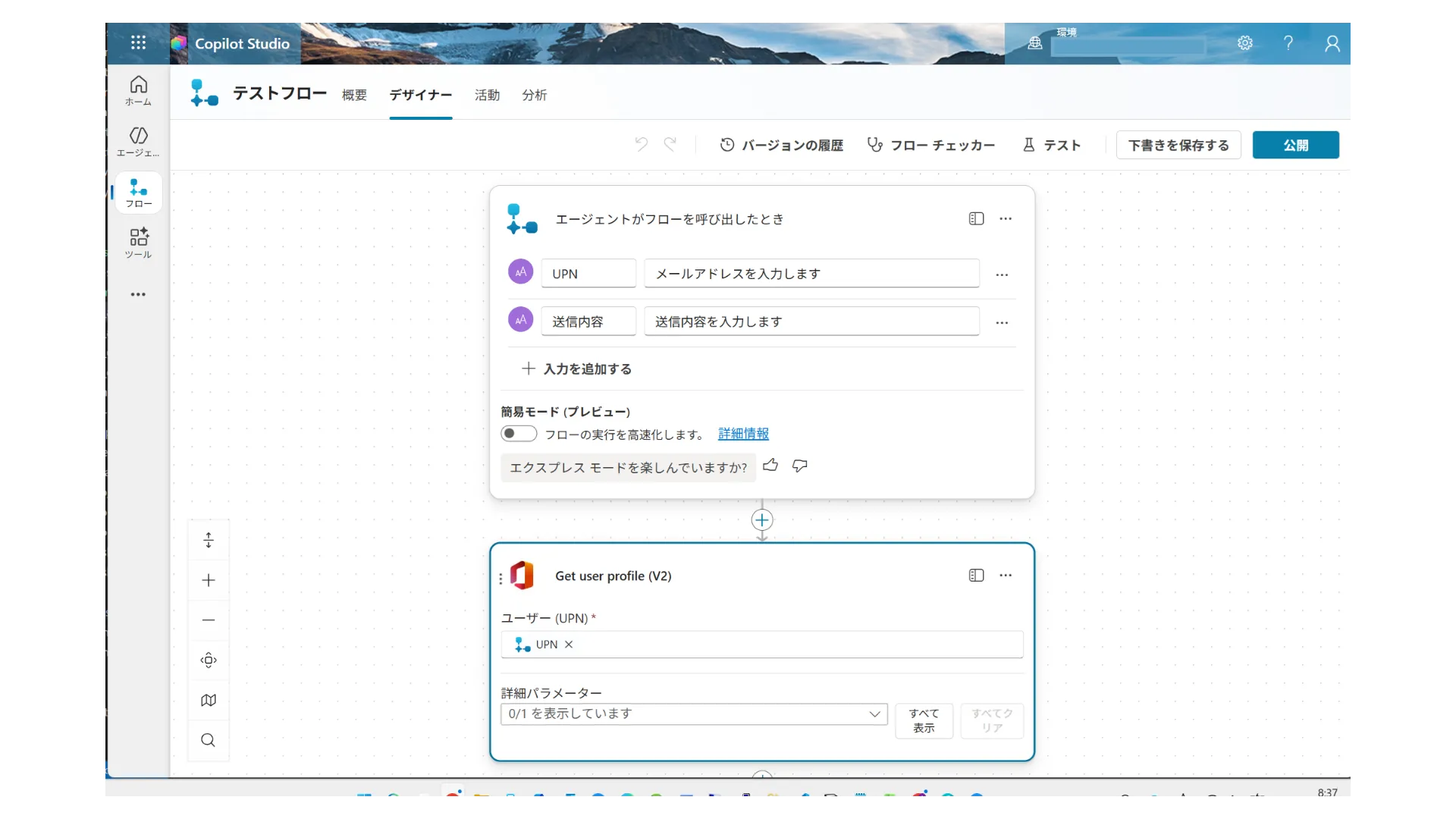This screenshot has width=1456, height=819.
Task: Toggle the side panel on the Get user profile card
Action: [x=976, y=575]
